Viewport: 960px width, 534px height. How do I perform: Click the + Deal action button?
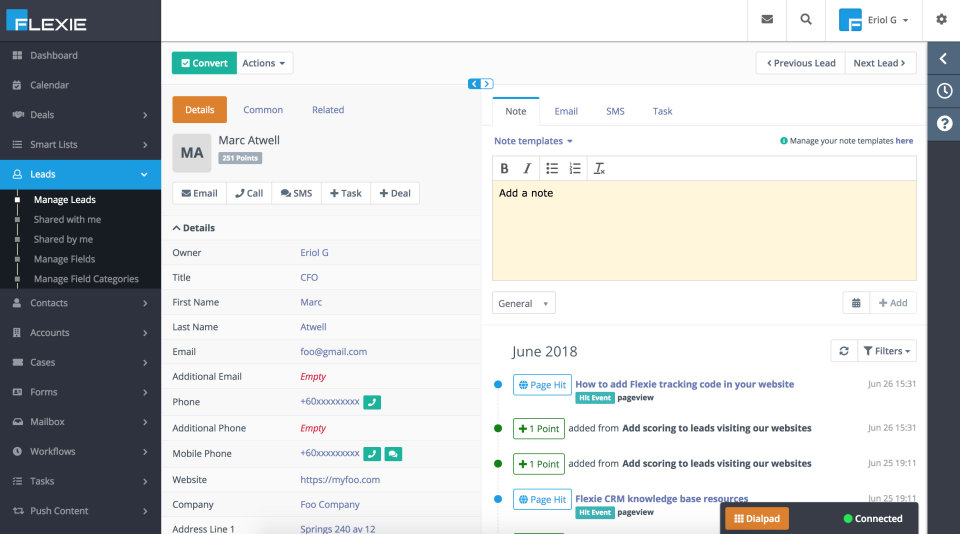[395, 194]
